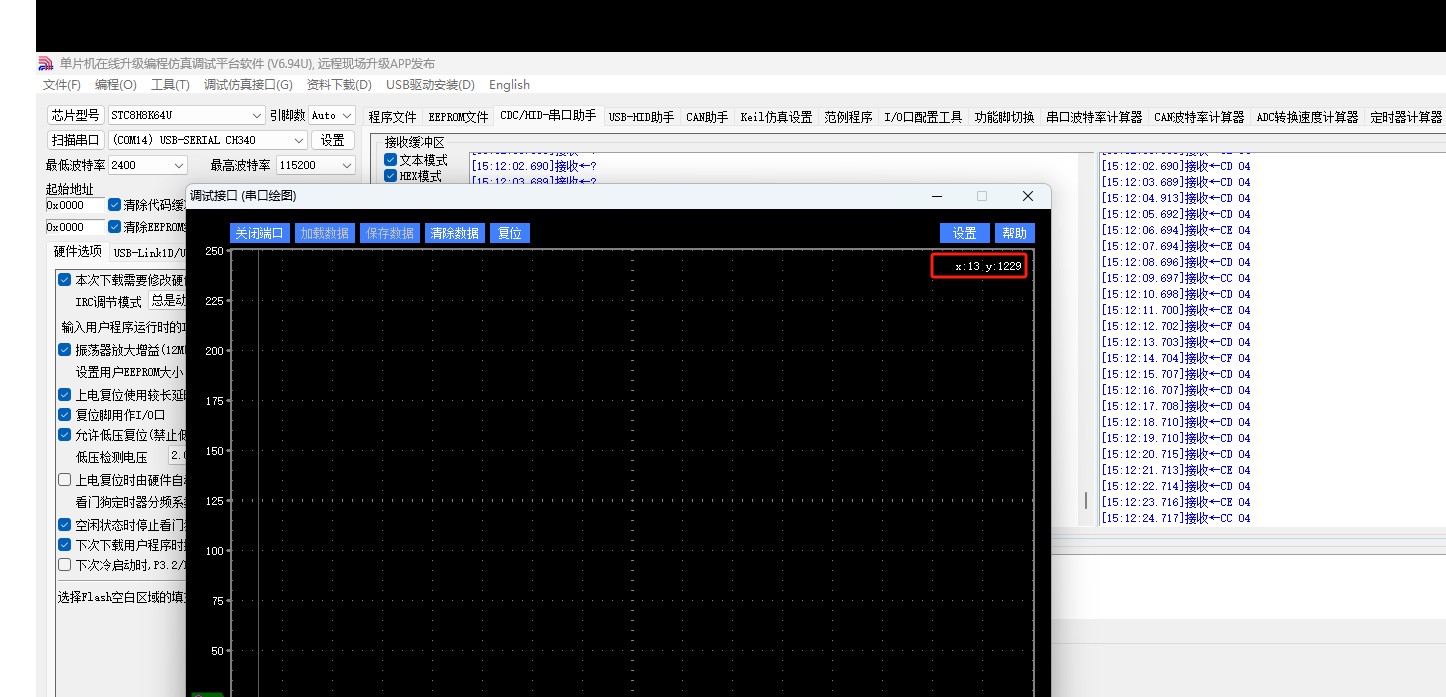The height and width of the screenshot is (697, 1446).
Task: Open the 资料下载(D) menu
Action: tap(339, 85)
